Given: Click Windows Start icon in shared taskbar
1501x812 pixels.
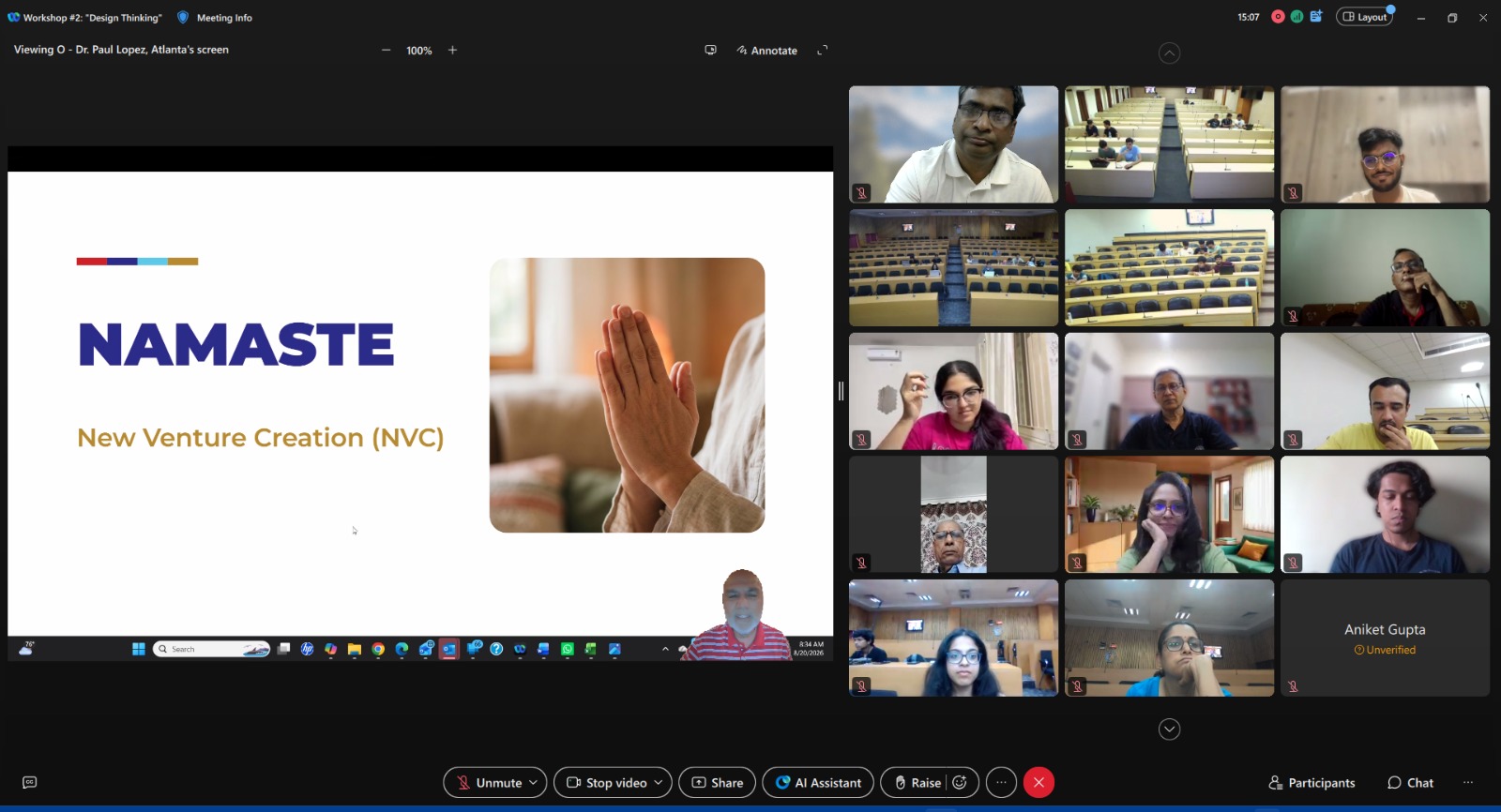Looking at the screenshot, I should point(138,649).
